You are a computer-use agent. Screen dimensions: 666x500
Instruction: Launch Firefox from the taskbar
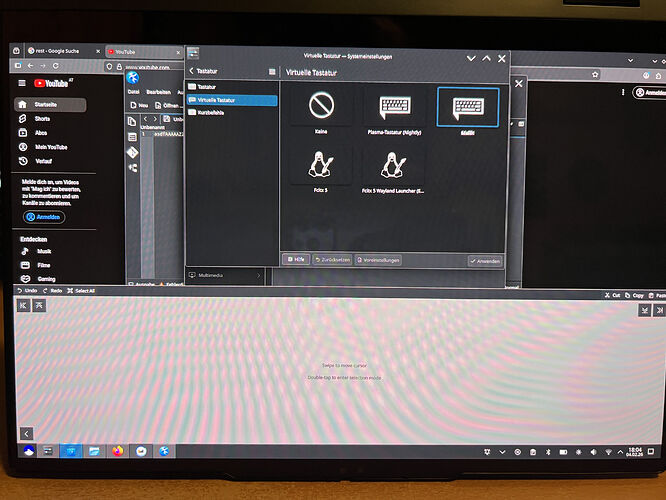click(118, 452)
